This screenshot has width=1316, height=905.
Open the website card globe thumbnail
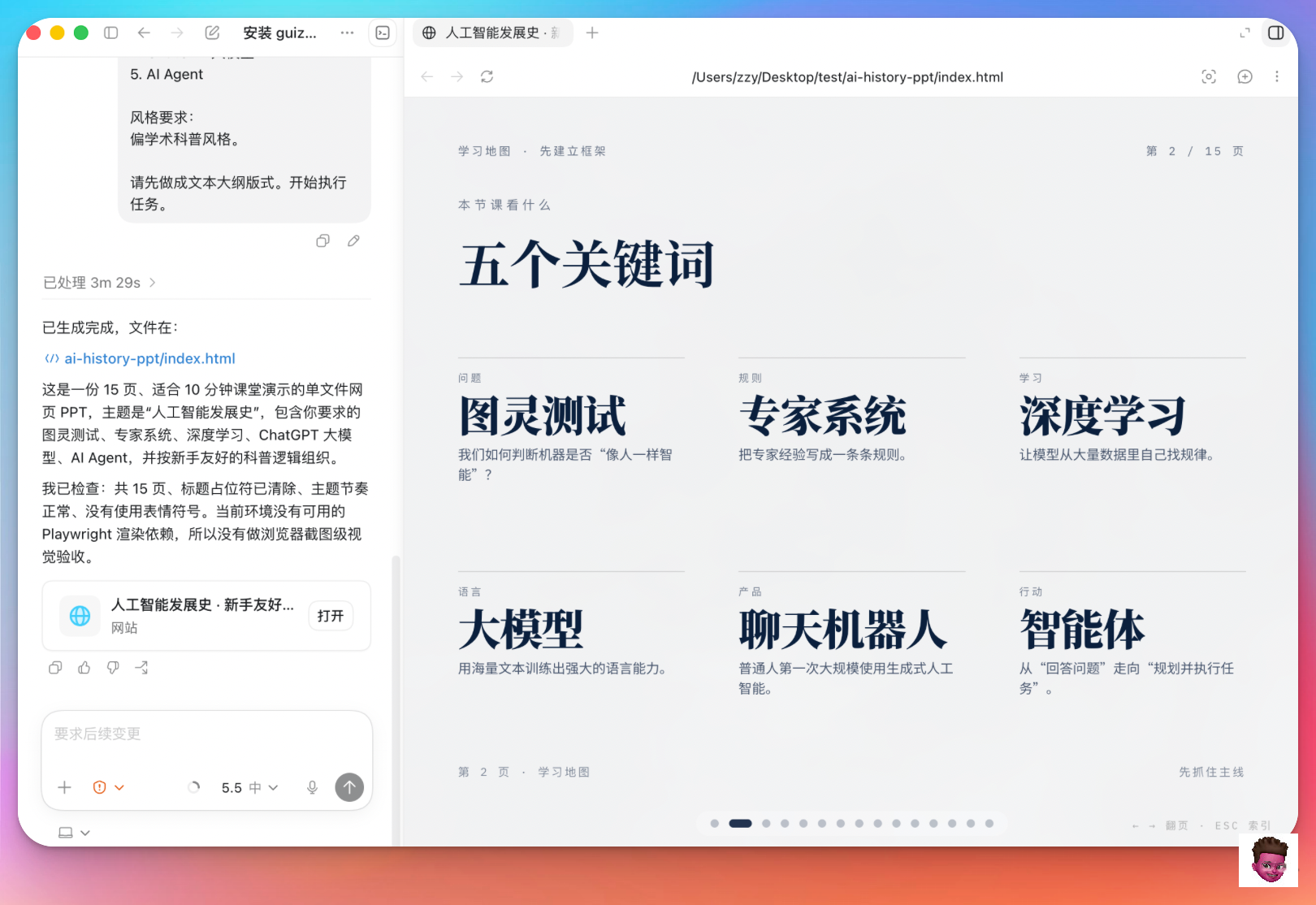80,616
